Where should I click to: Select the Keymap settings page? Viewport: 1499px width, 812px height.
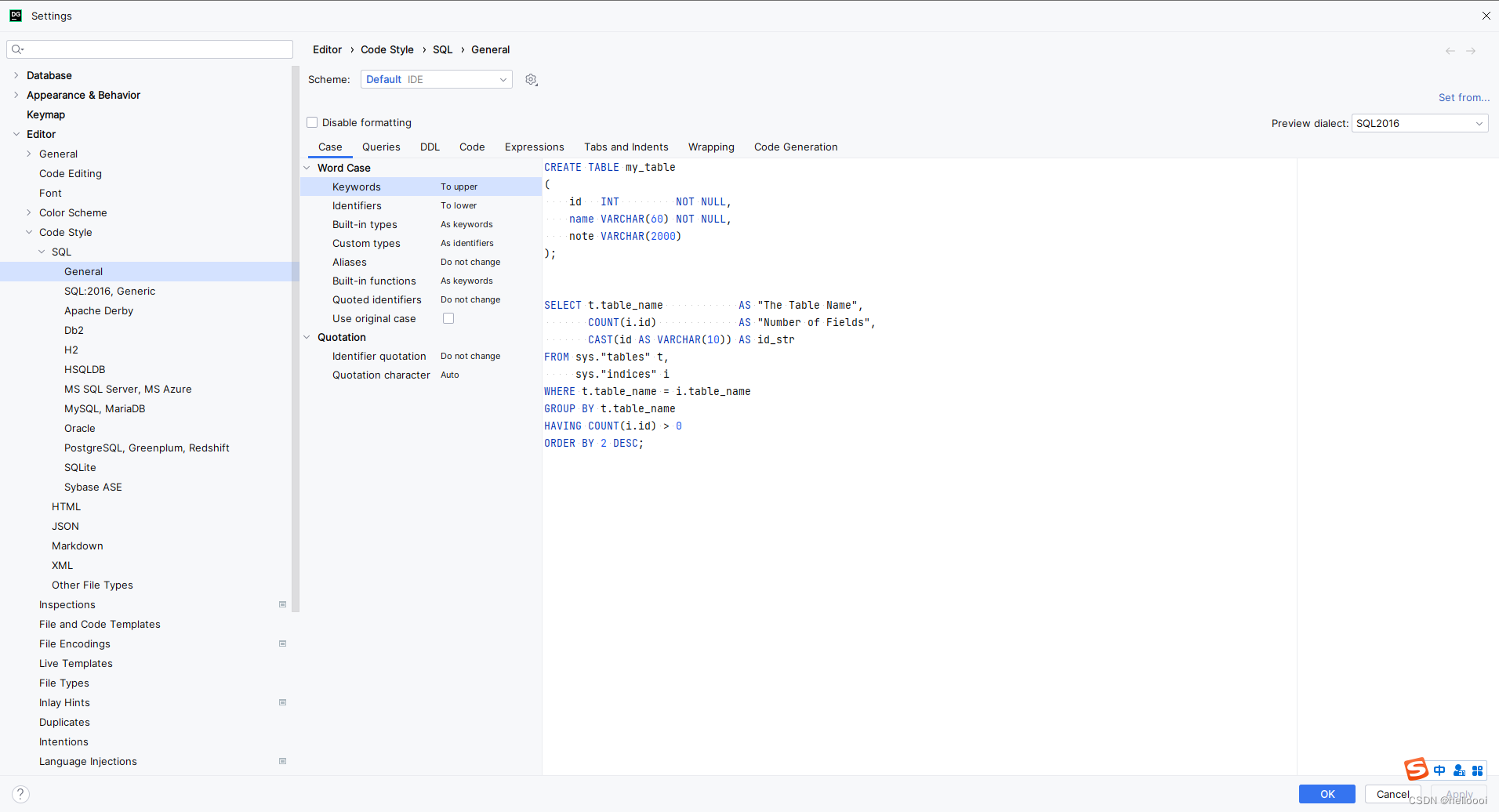tap(45, 114)
